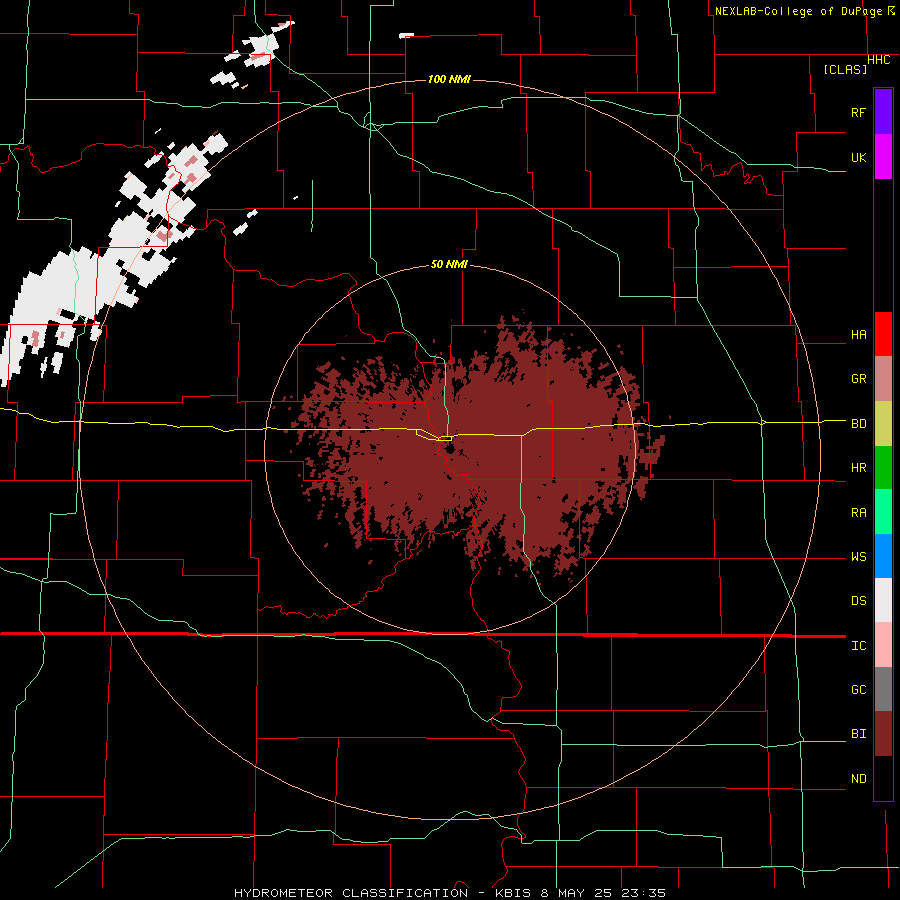Image resolution: width=900 pixels, height=900 pixels.
Task: Click the [CLAS] units label
Action: click(x=845, y=69)
